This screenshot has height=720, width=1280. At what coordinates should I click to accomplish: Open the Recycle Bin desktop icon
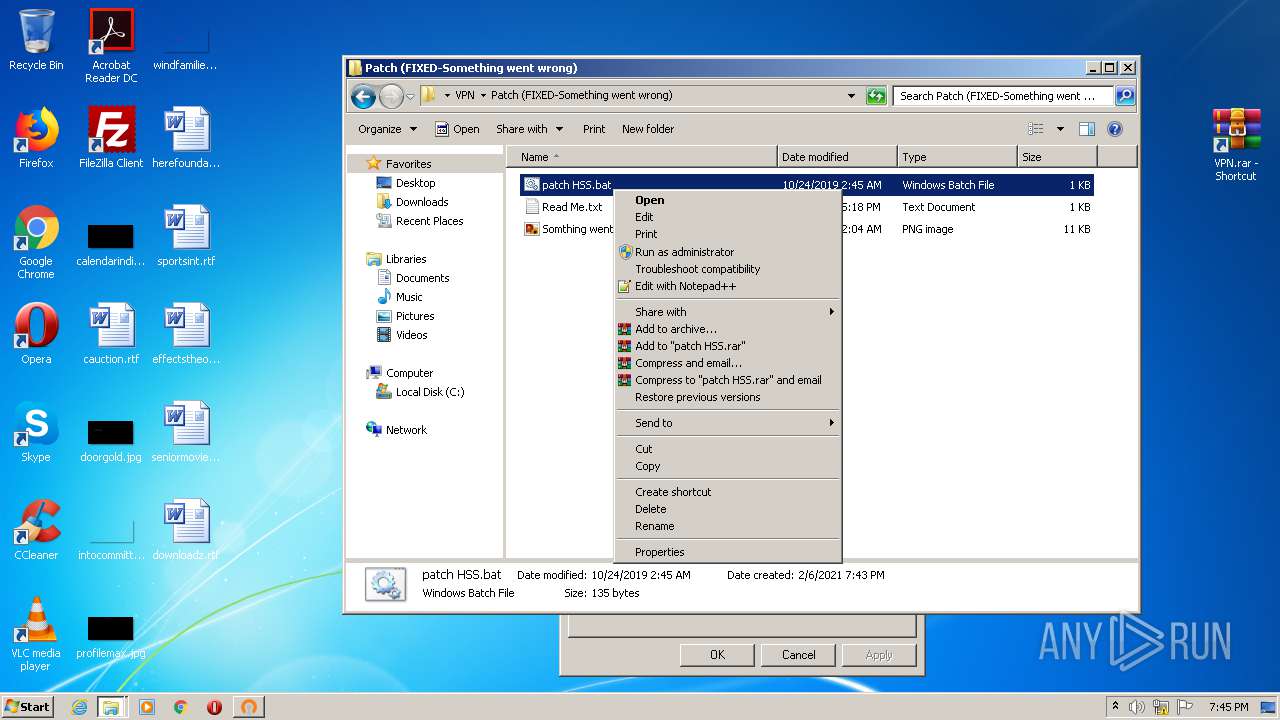pyautogui.click(x=36, y=40)
